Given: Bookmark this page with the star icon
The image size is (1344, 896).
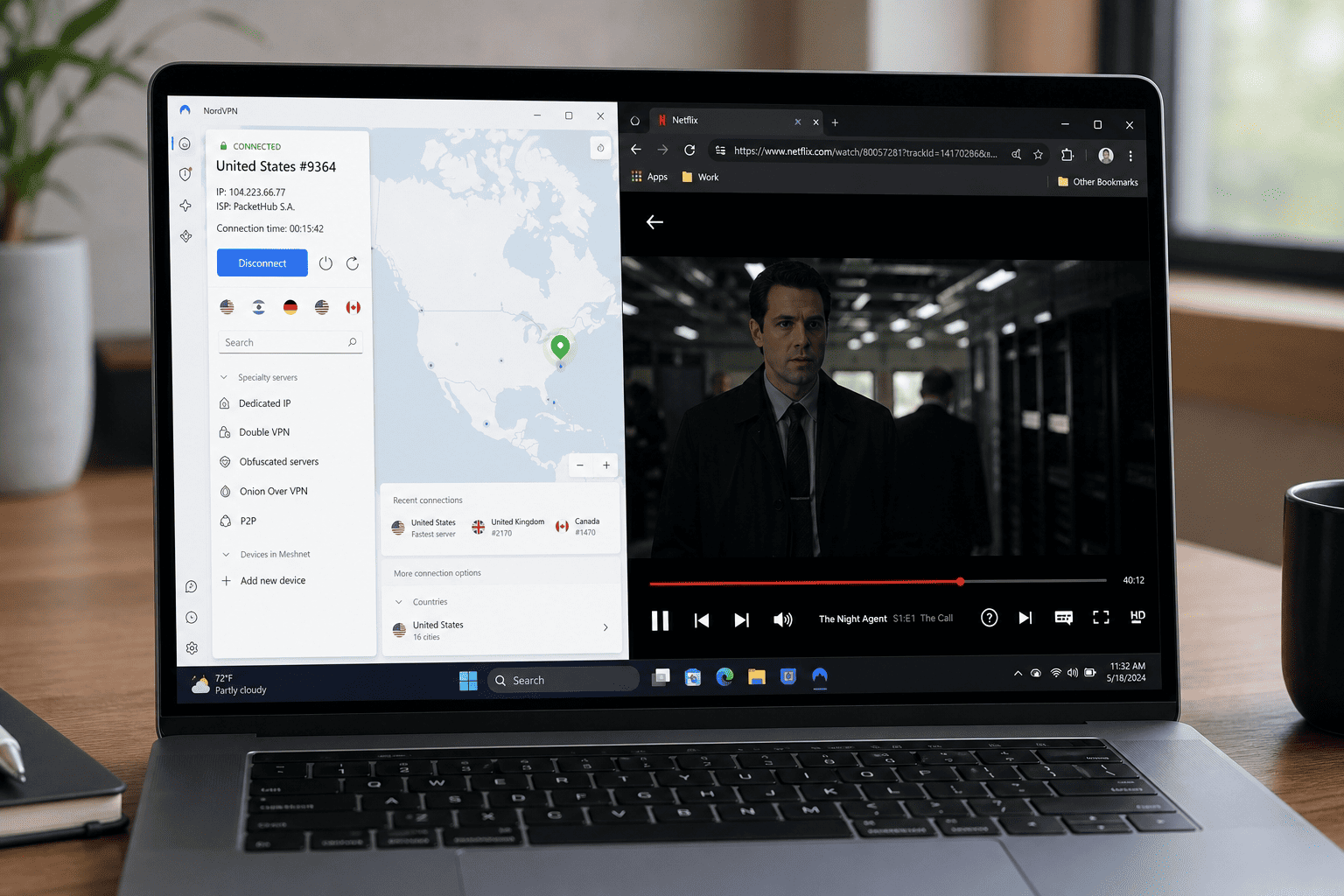Looking at the screenshot, I should pyautogui.click(x=1038, y=155).
